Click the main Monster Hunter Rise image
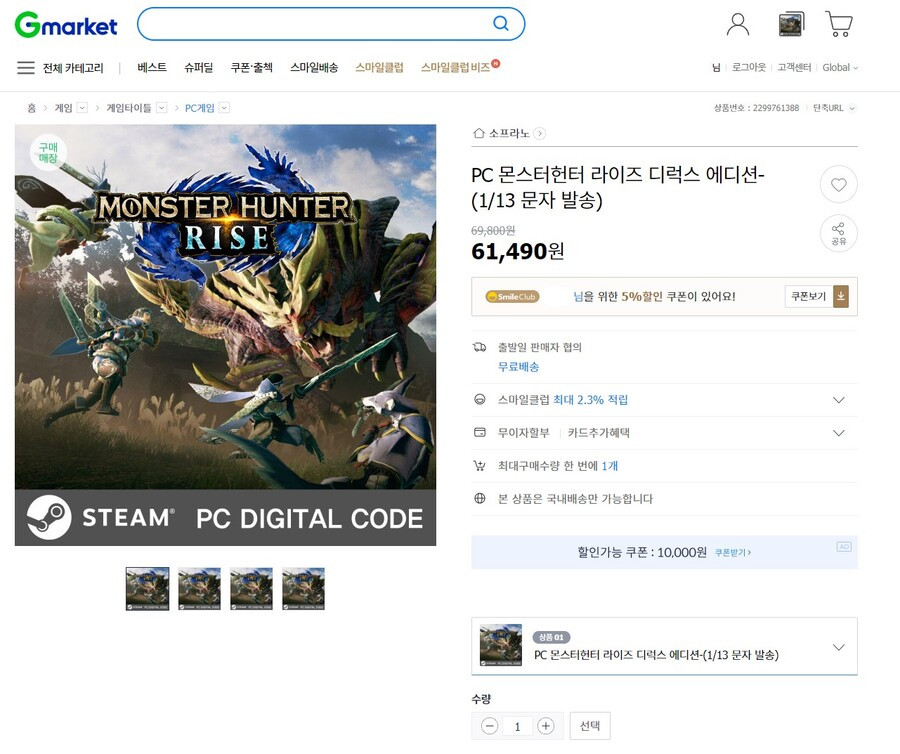Viewport: 900px width, 754px height. tap(226, 335)
